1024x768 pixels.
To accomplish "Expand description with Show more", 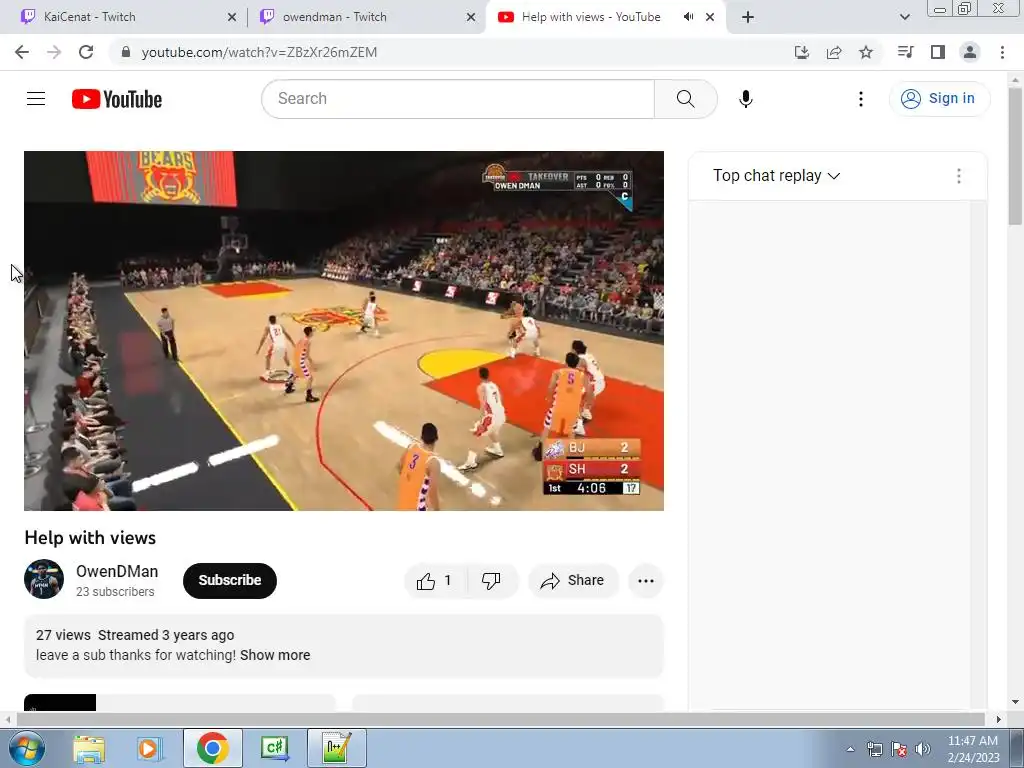I will pos(275,655).
